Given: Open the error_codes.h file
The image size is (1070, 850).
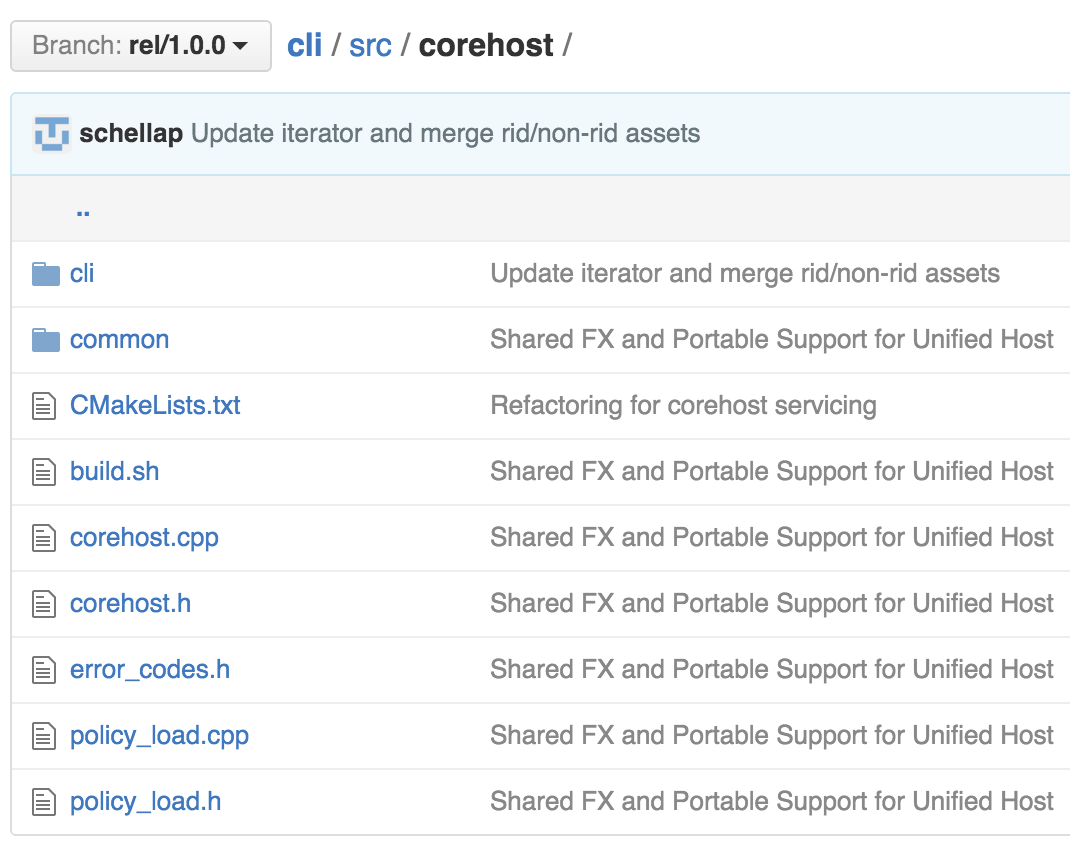Looking at the screenshot, I should [150, 669].
